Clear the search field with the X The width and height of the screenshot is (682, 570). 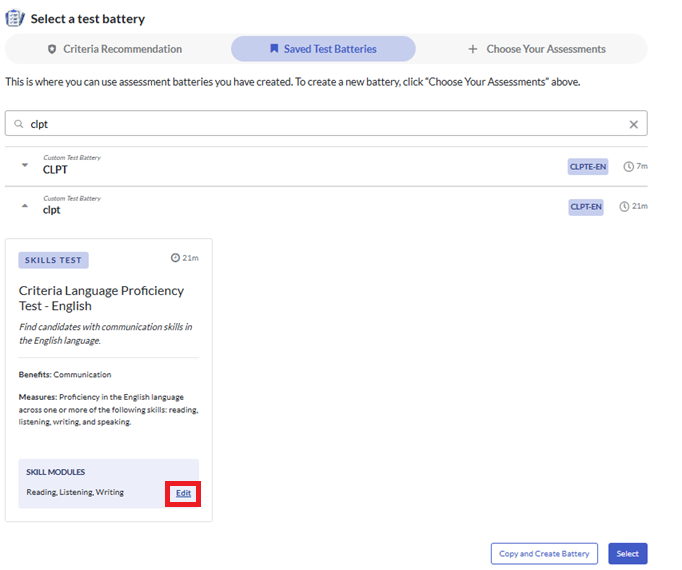coord(633,124)
